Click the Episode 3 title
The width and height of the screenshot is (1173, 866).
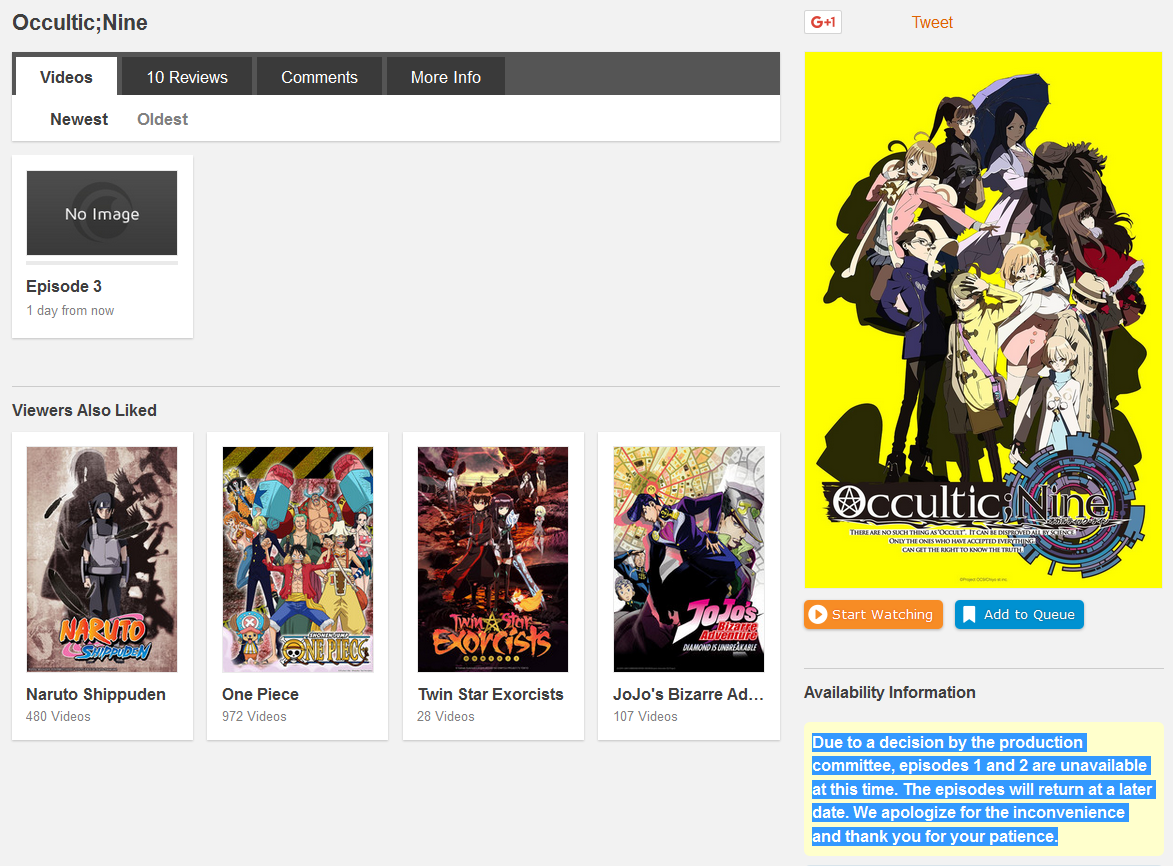64,286
